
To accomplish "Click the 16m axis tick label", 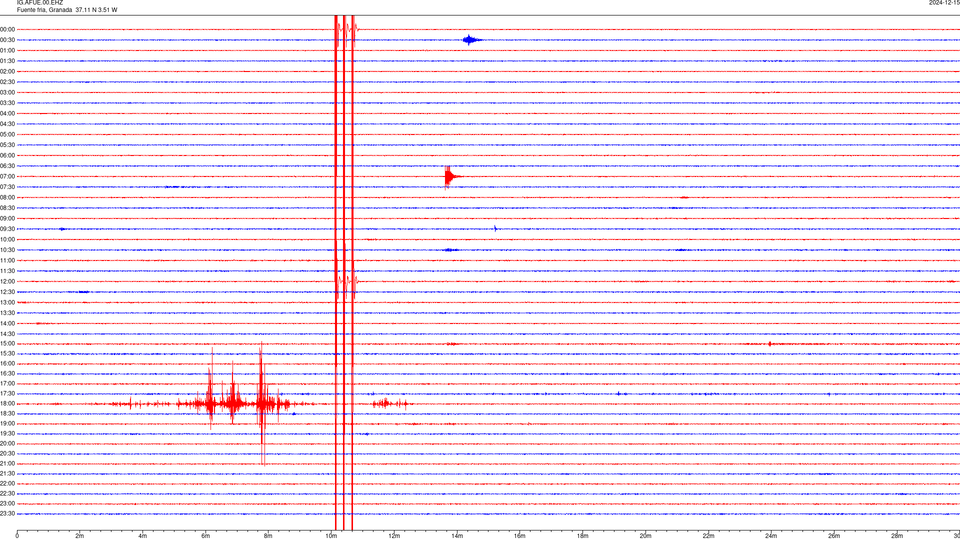I will tap(520, 536).
